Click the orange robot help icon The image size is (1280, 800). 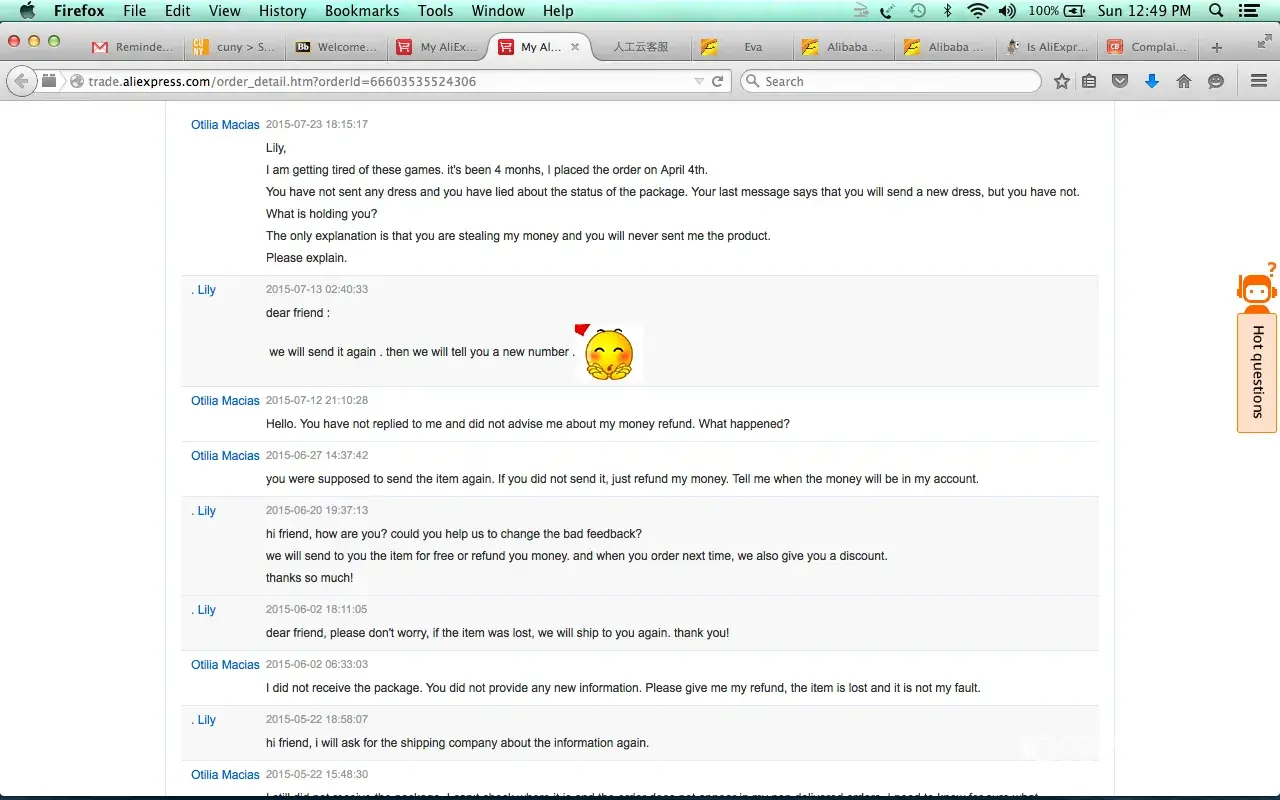[1256, 288]
